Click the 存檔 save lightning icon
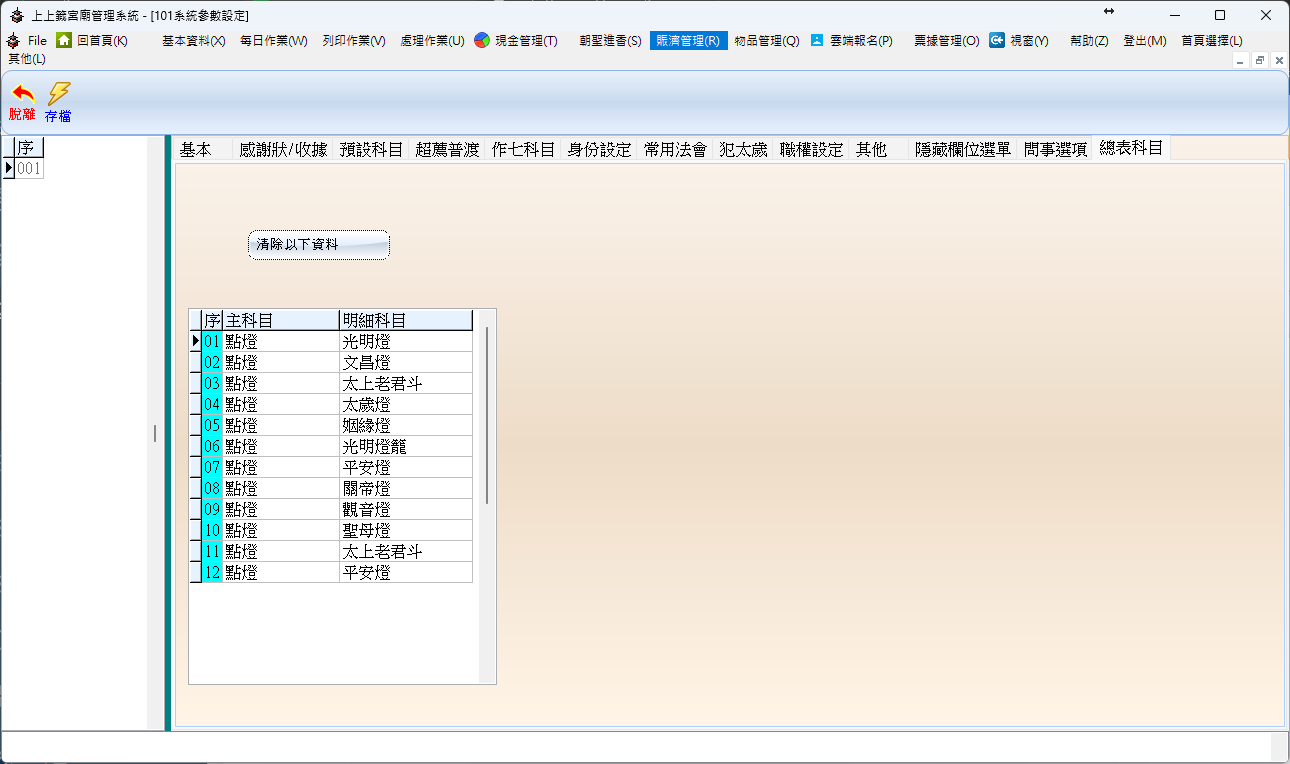 tap(59, 94)
